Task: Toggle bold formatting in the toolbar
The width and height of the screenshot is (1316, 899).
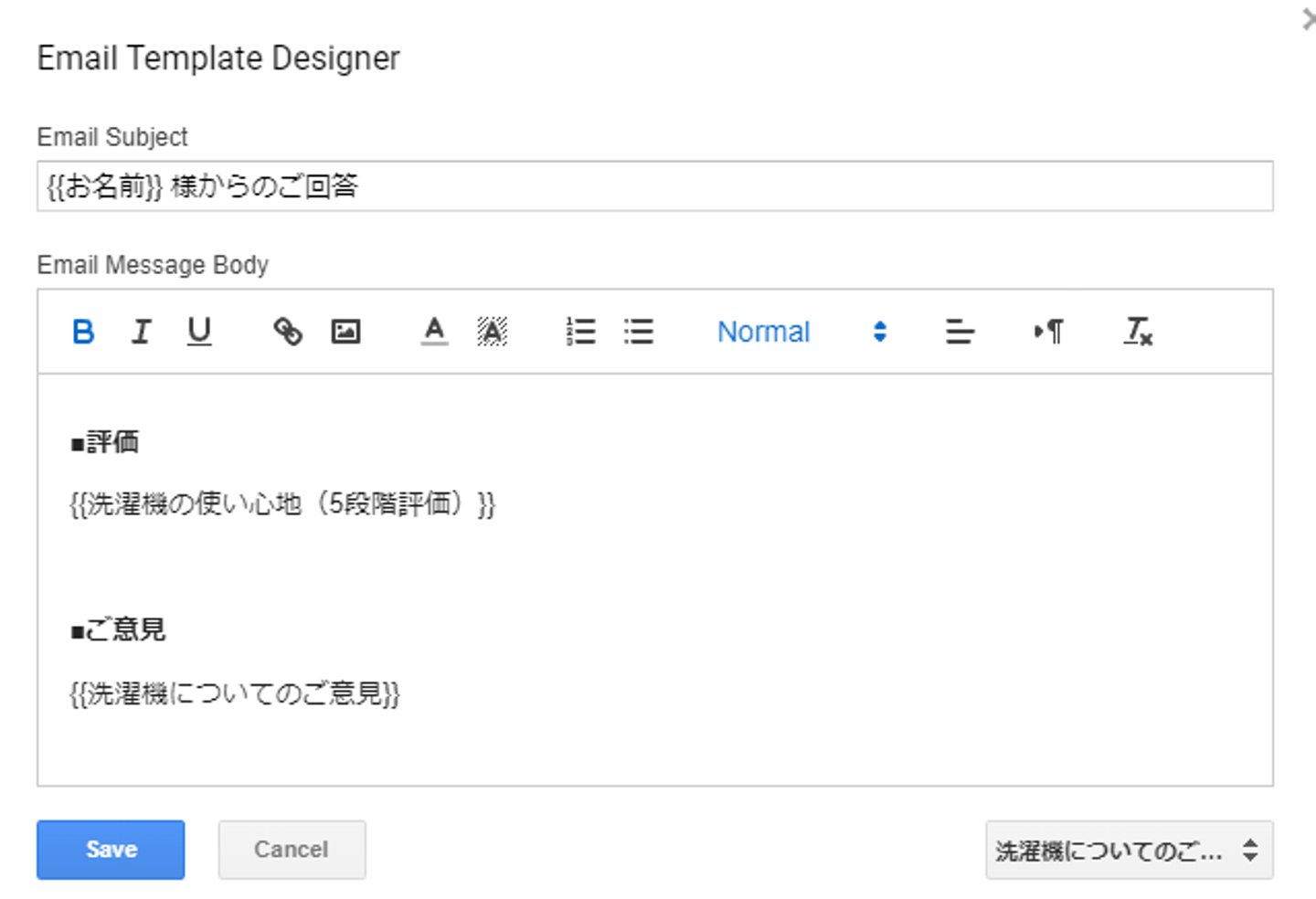Action: (83, 332)
